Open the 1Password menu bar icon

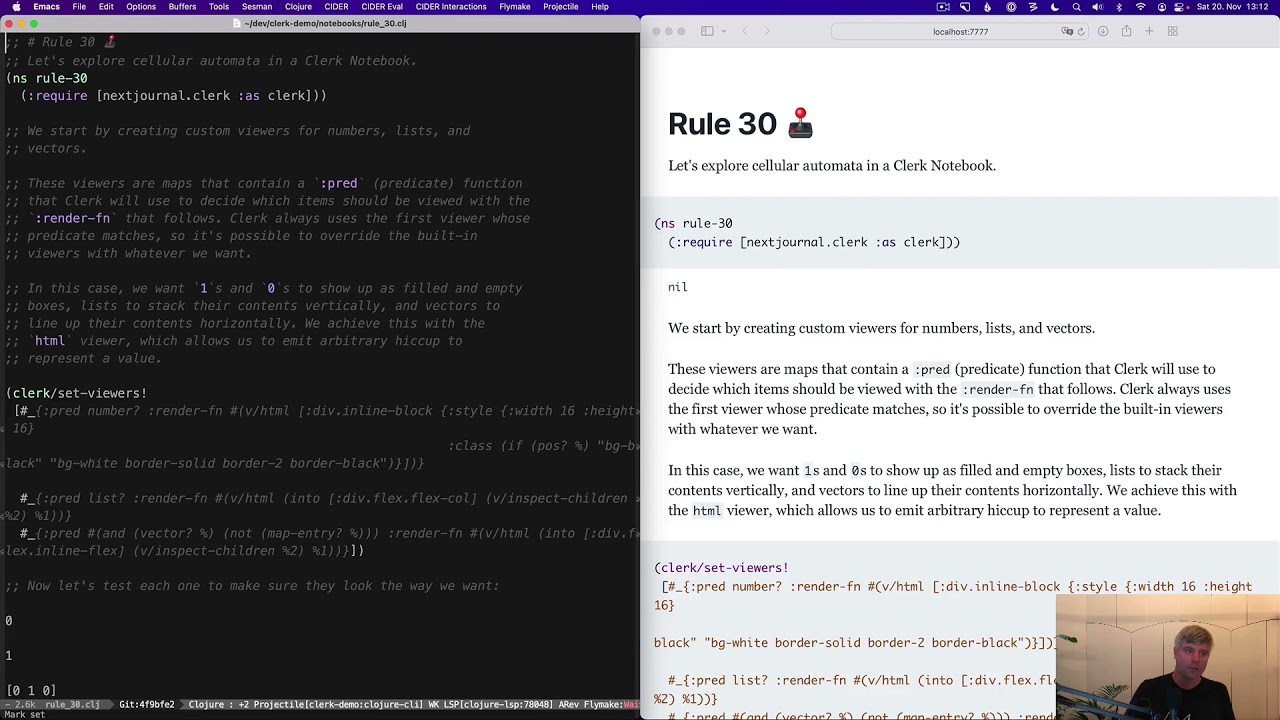[1011, 7]
